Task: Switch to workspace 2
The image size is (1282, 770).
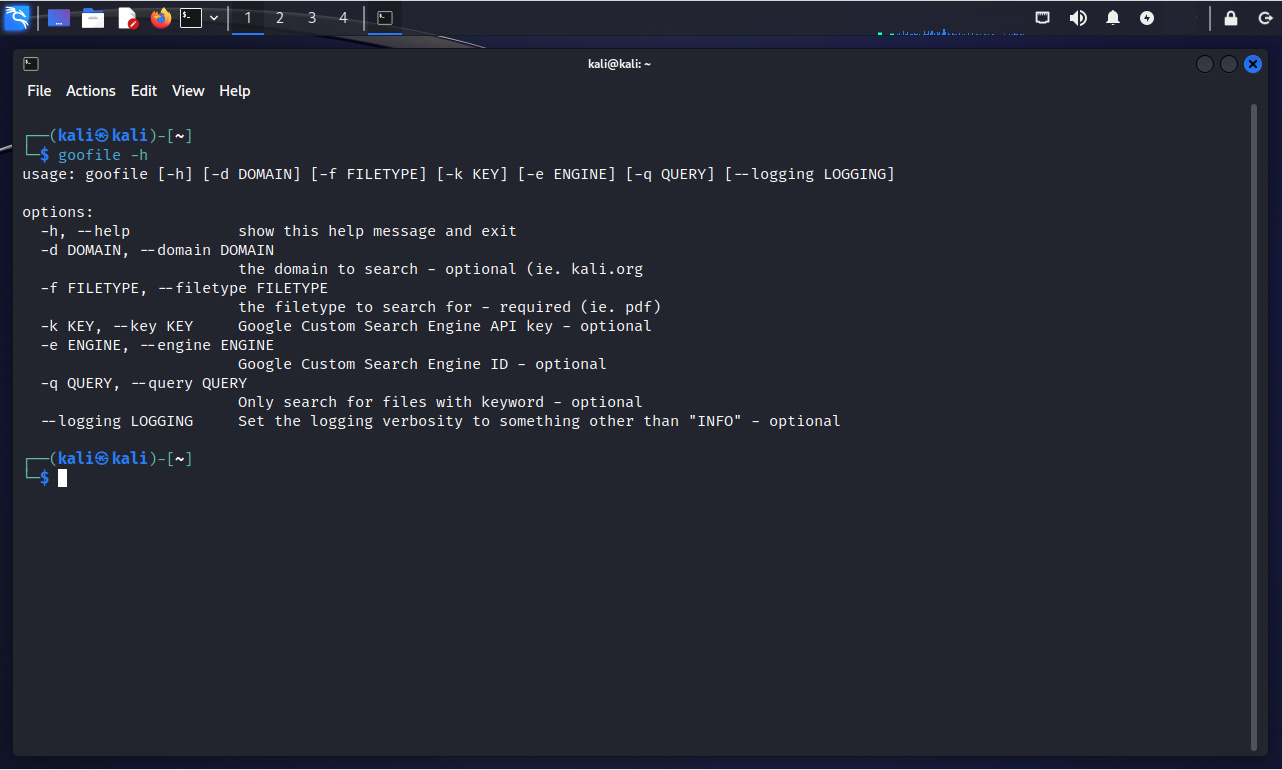Action: (280, 18)
